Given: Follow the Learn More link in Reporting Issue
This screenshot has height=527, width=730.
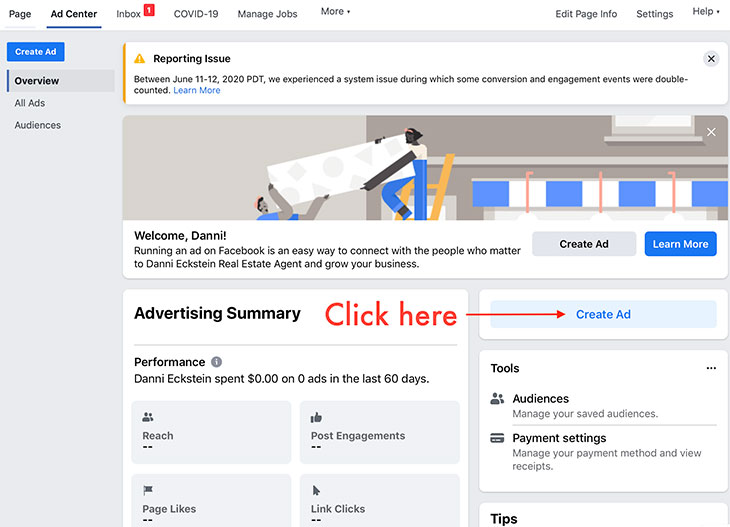Looking at the screenshot, I should [196, 90].
